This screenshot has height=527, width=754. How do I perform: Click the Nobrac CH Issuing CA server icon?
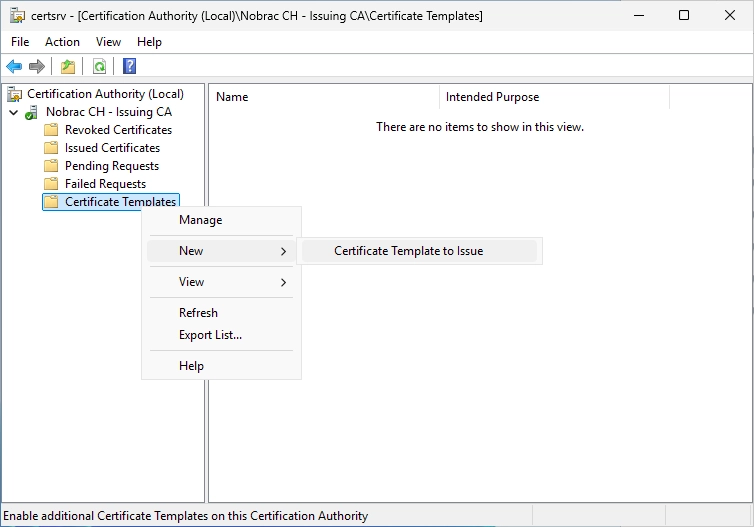click(x=31, y=113)
